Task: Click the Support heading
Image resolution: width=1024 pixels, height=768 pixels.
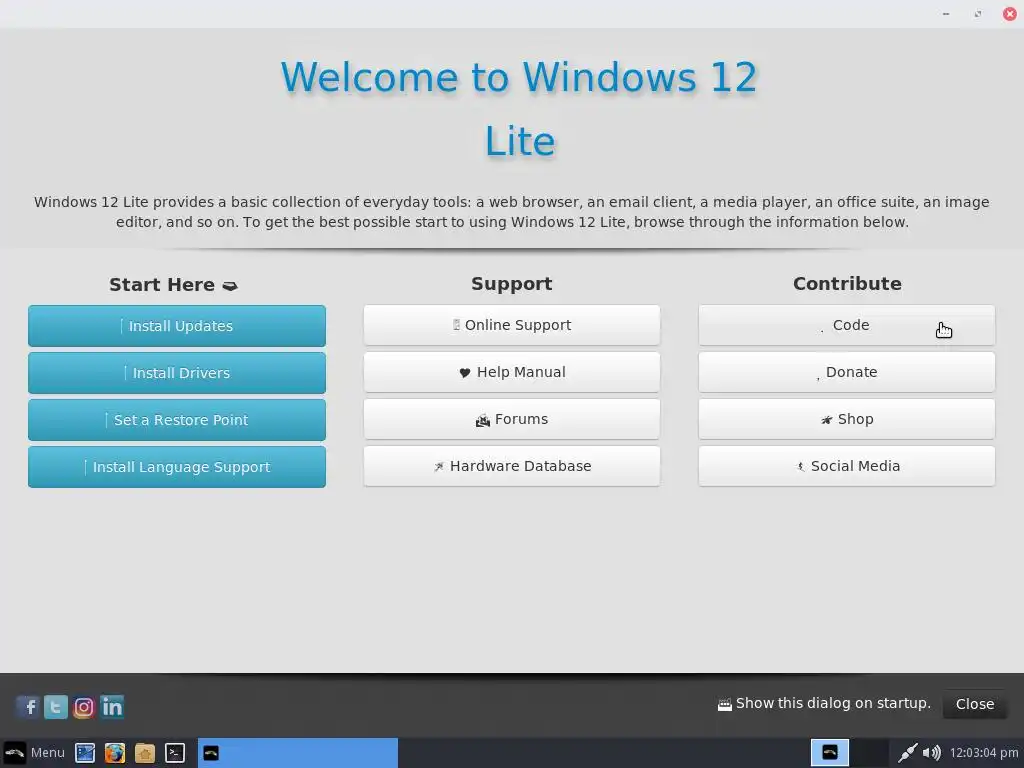Action: [512, 283]
